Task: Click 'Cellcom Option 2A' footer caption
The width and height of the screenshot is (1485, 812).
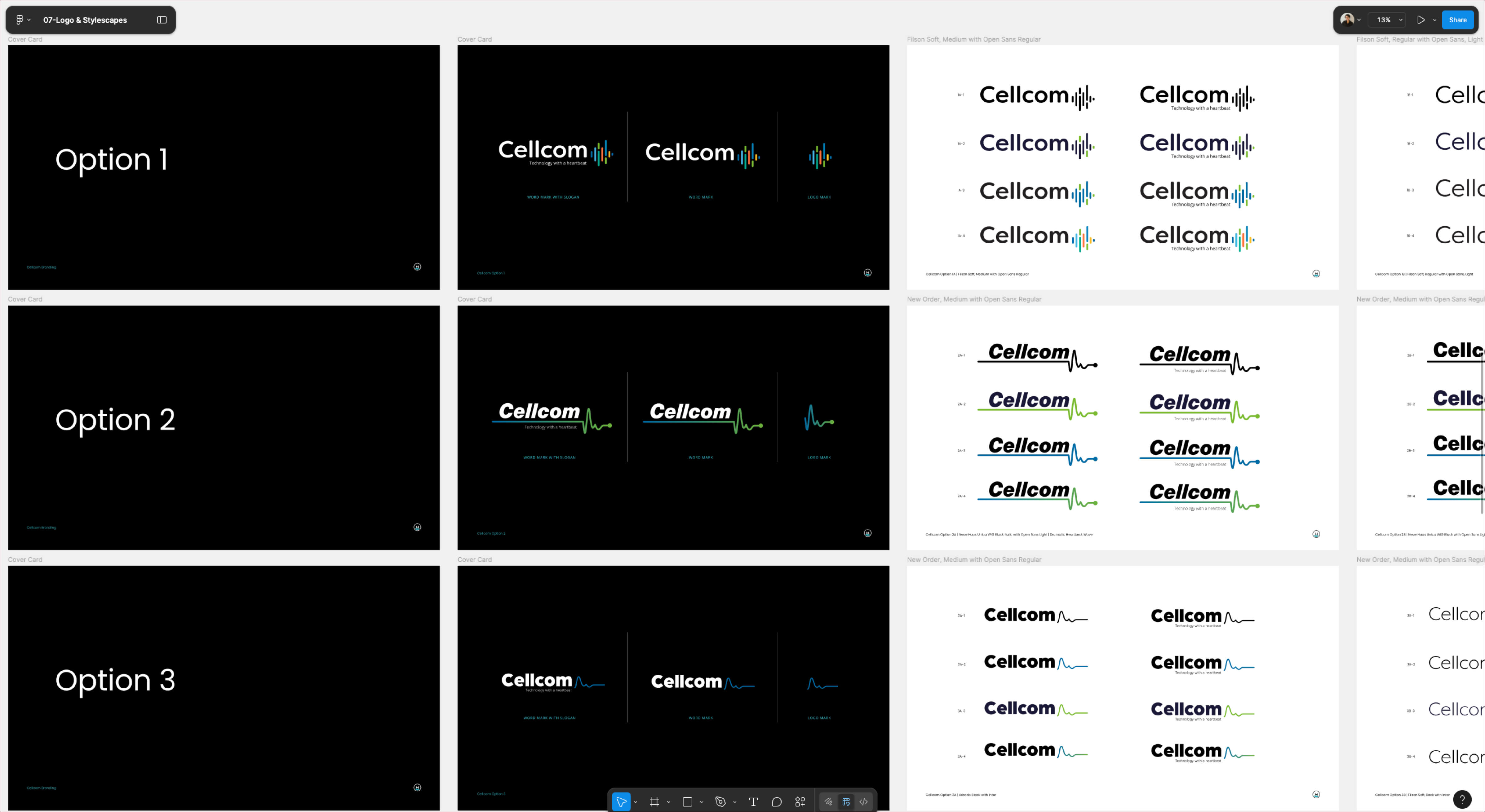Action: pyautogui.click(x=1009, y=535)
